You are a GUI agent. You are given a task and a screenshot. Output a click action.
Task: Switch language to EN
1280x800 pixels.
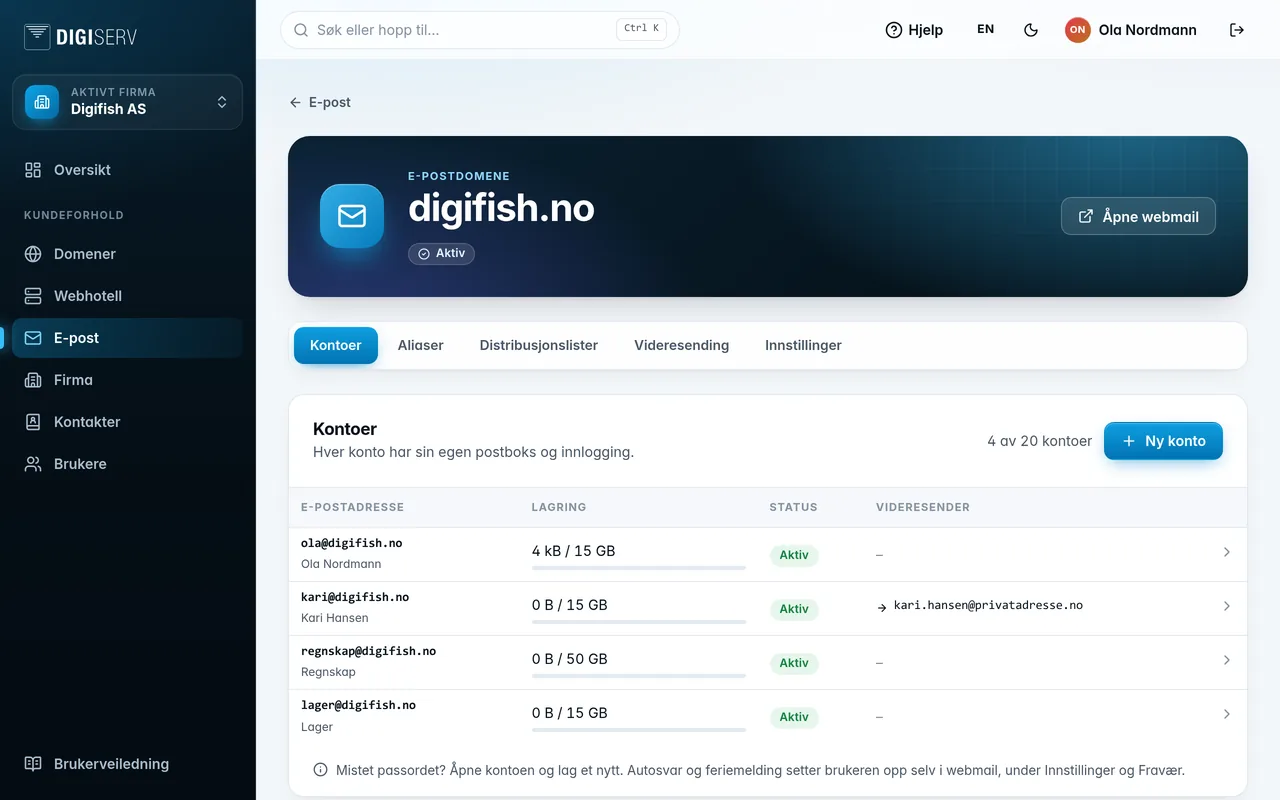[985, 30]
